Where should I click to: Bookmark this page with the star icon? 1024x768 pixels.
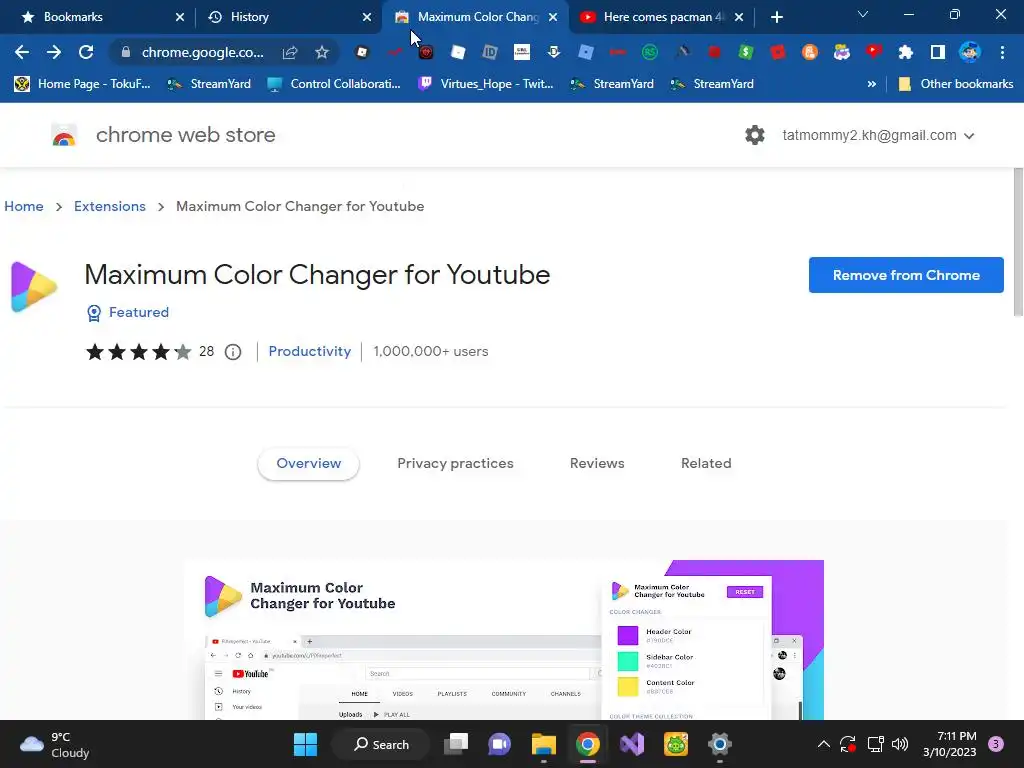[x=321, y=52]
